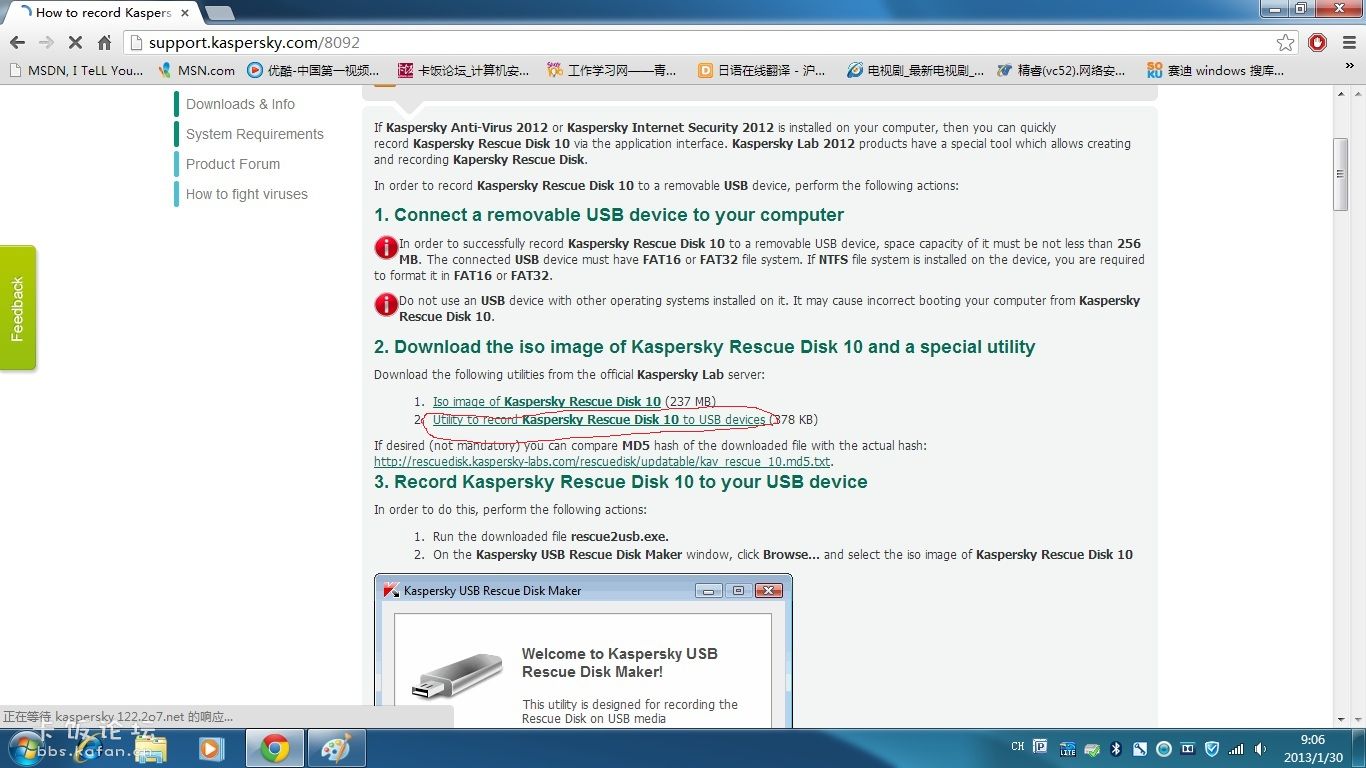Click the red extension icon in toolbar
1366x768 pixels.
pyautogui.click(x=1317, y=42)
